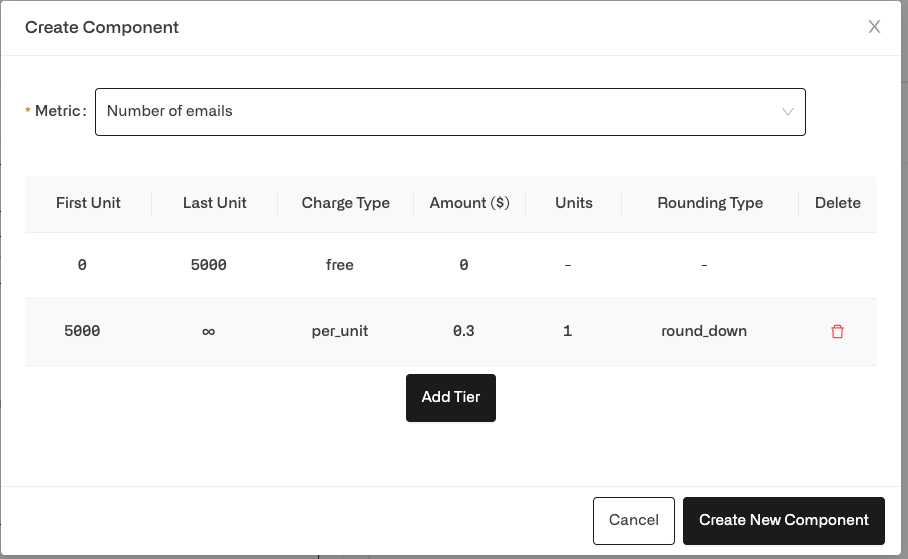Click amount 0 in the free tier
The image size is (908, 559).
coord(464,265)
